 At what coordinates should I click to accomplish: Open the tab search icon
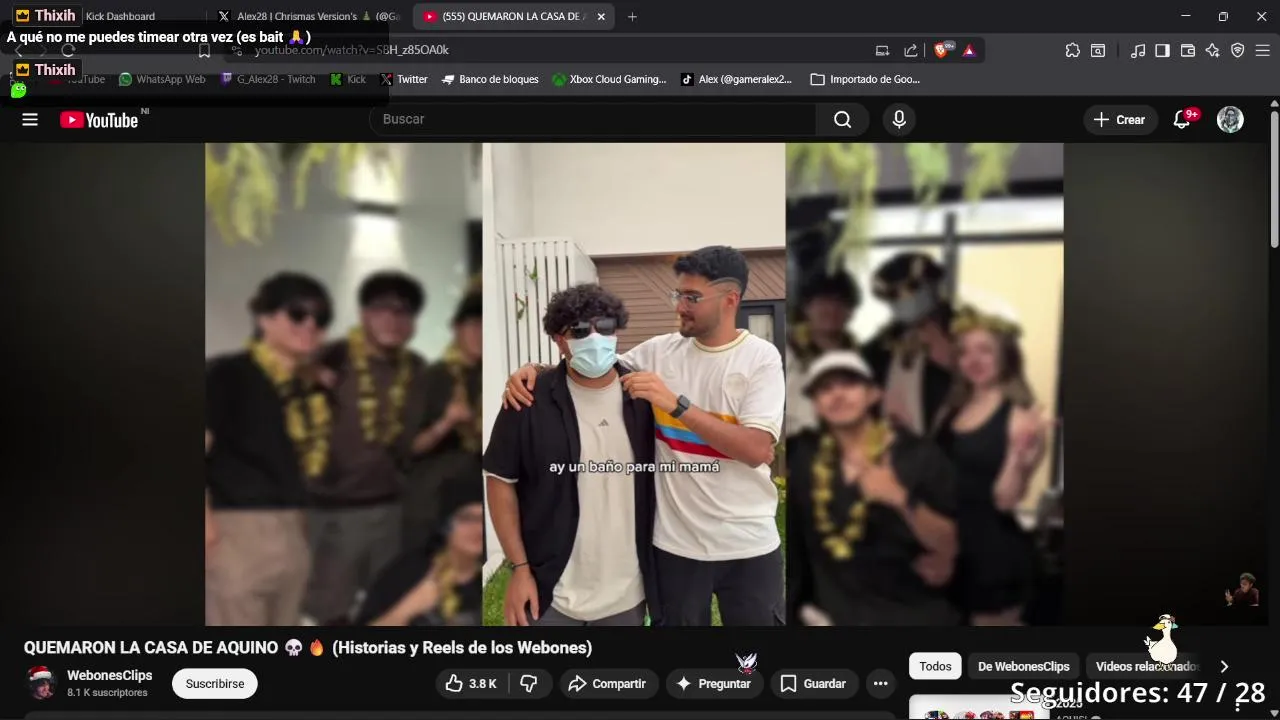click(1098, 50)
